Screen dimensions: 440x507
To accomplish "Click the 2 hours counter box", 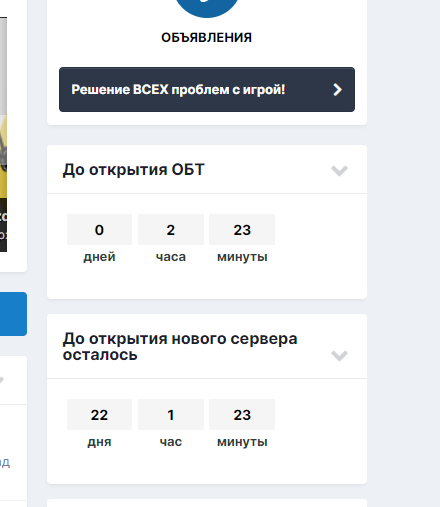I will [x=171, y=230].
